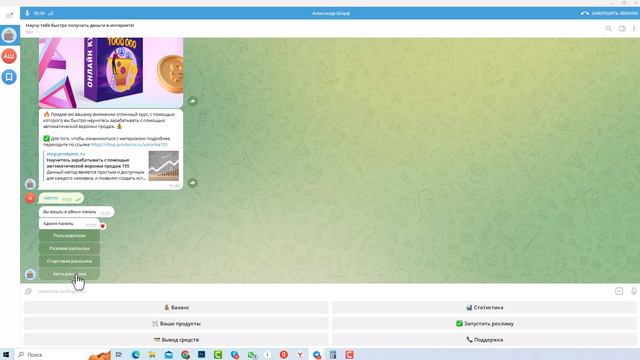
Task: Select the red АШ chat avatar
Action: pos(9,56)
